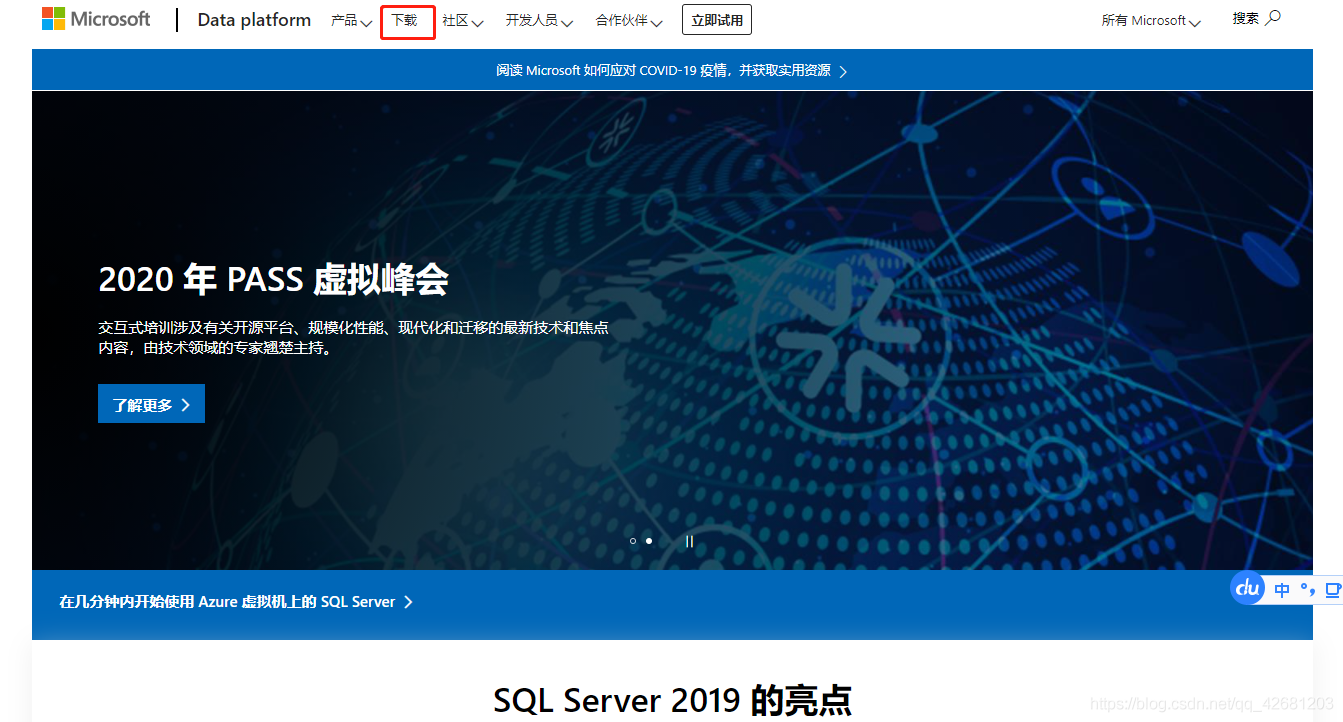Toggle the 中 Chinese input mode indicator

pyautogui.click(x=1282, y=590)
